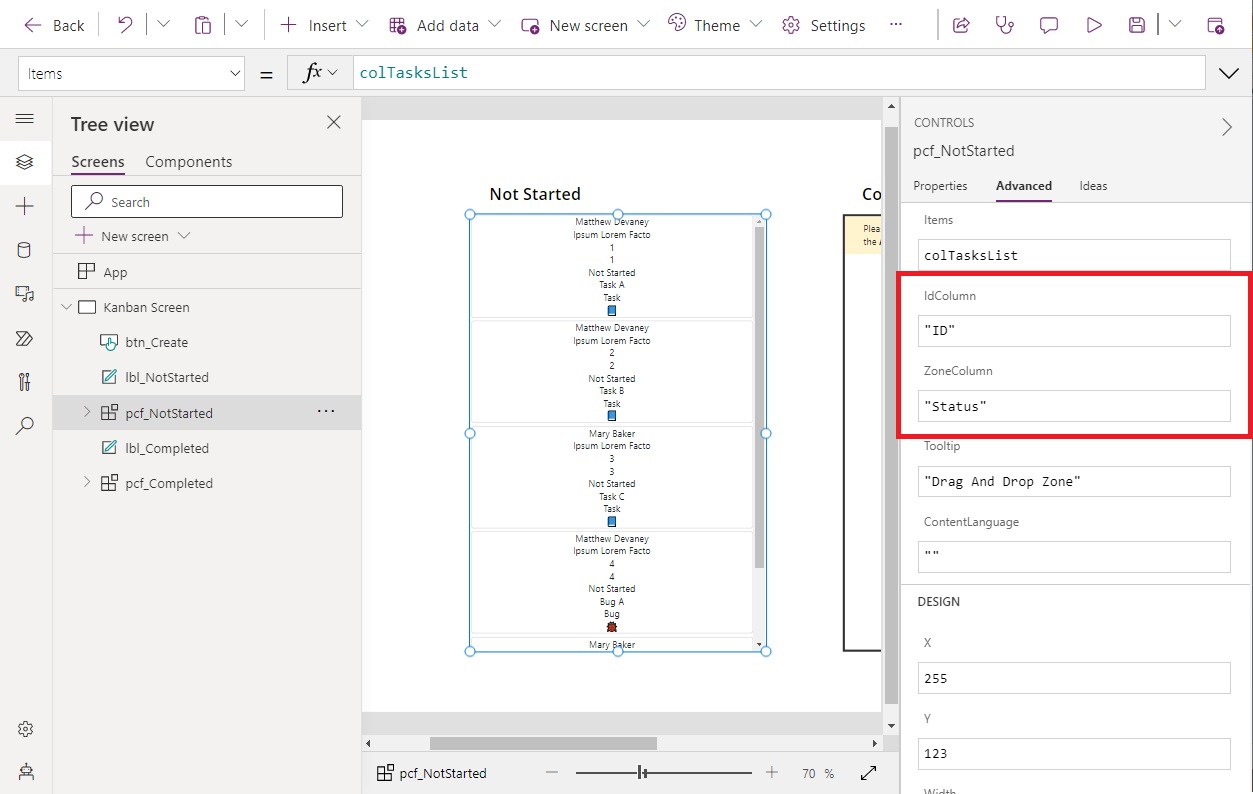The width and height of the screenshot is (1253, 794).
Task: Select the Data icon on the left rail
Action: pos(25,249)
